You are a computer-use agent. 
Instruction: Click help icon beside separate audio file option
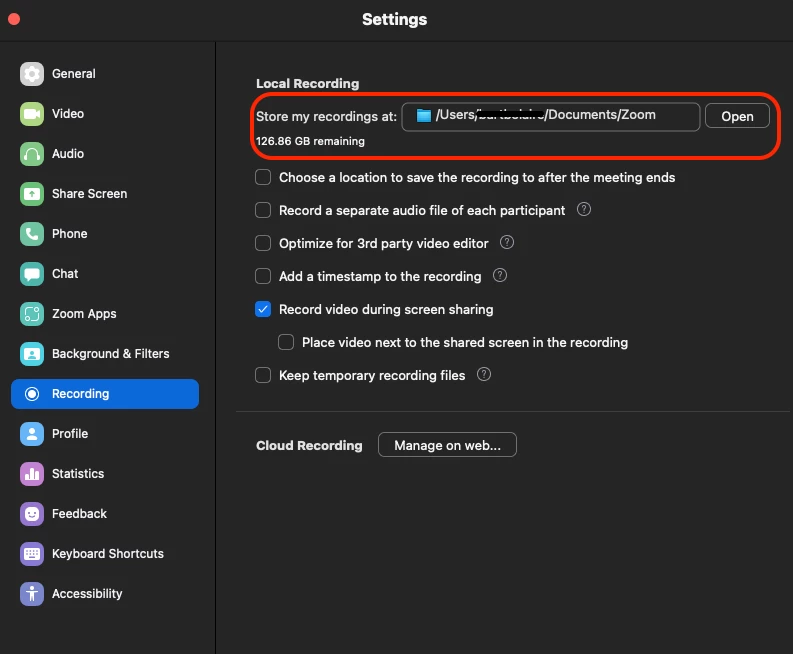(584, 209)
